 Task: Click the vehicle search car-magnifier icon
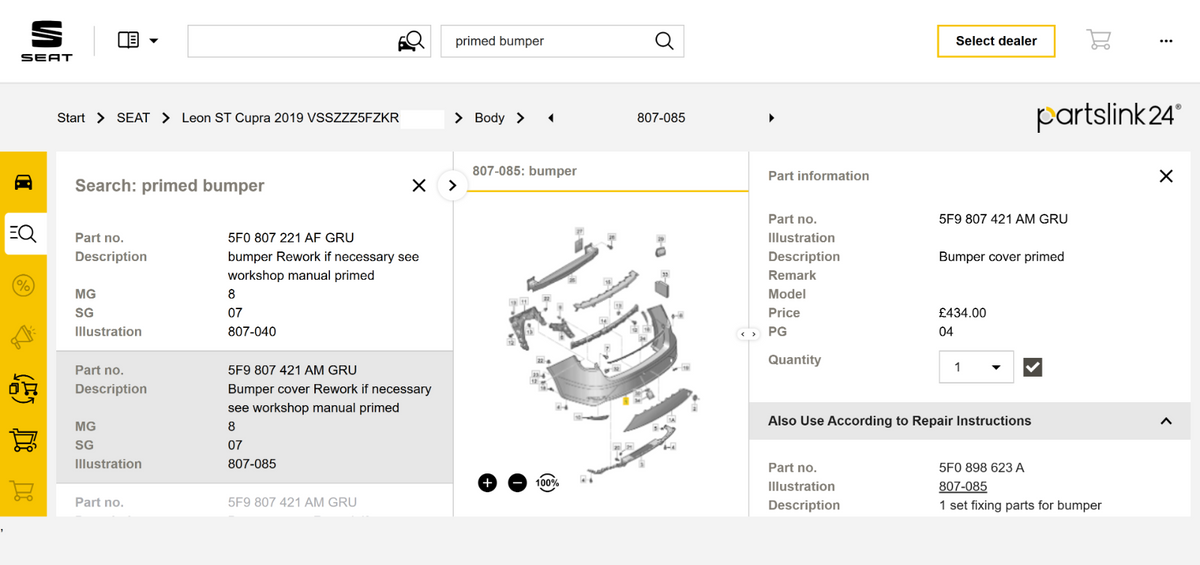click(410, 41)
